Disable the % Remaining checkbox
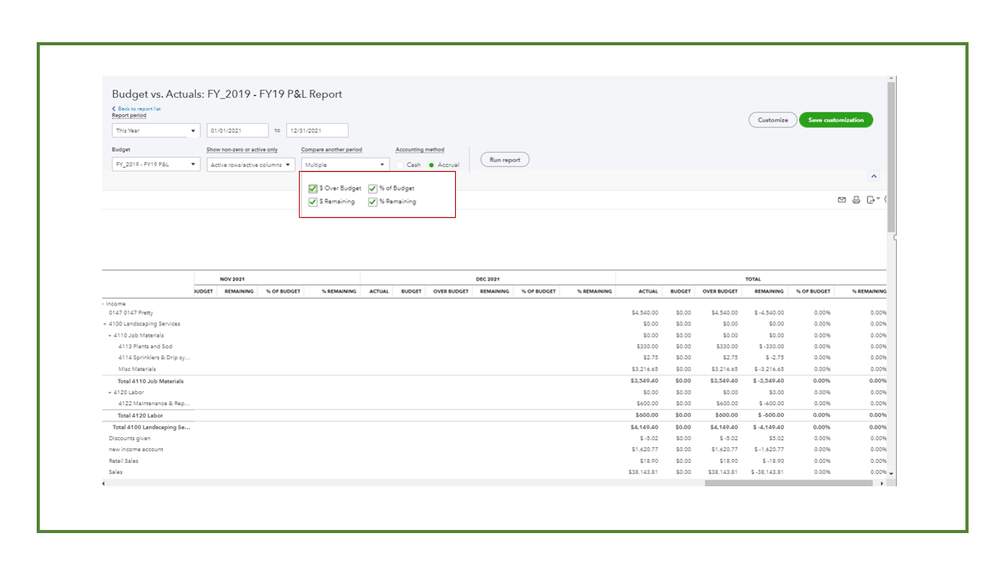 tap(372, 202)
